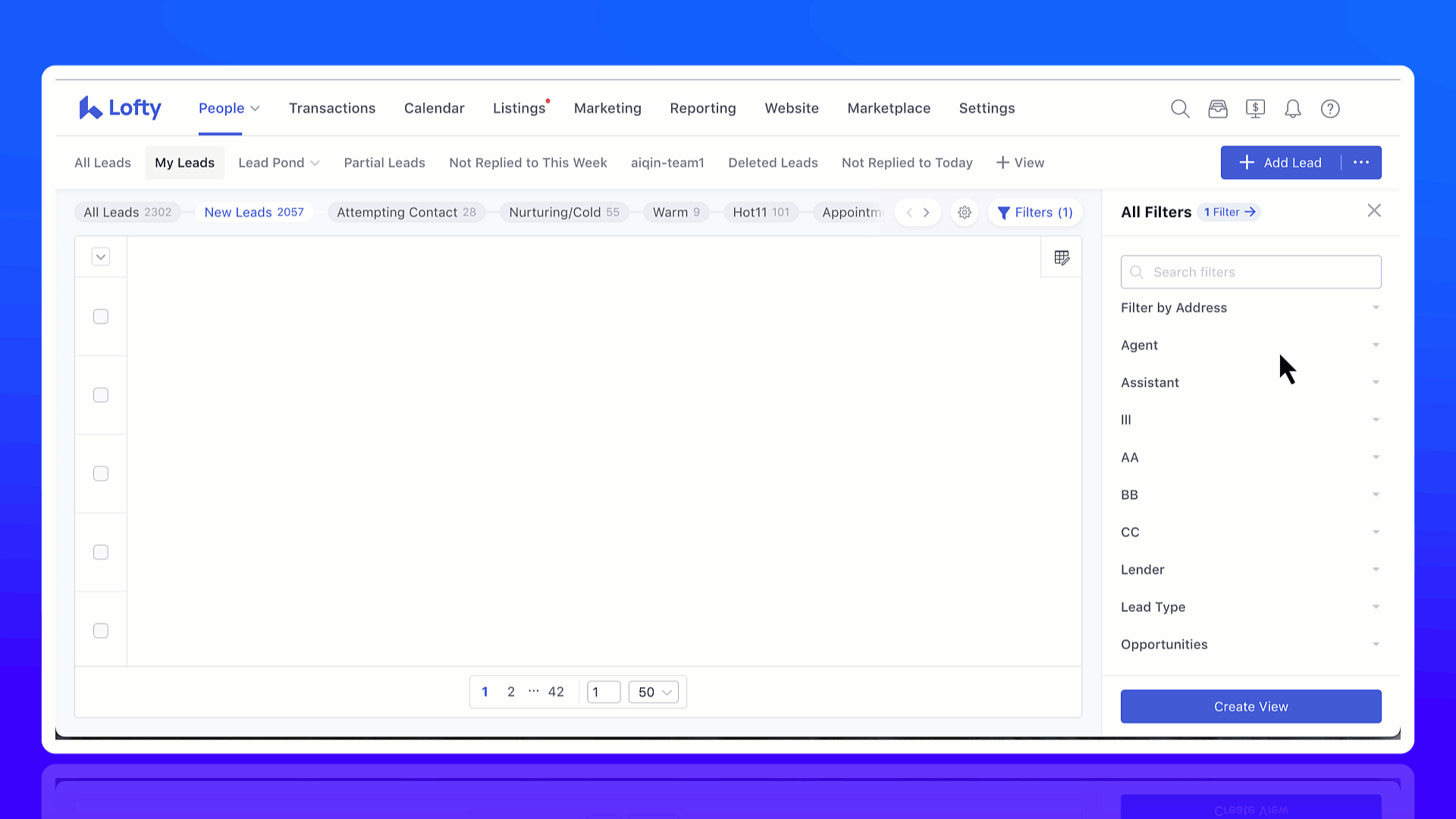
Task: Expand the Lender filter
Action: point(1250,570)
